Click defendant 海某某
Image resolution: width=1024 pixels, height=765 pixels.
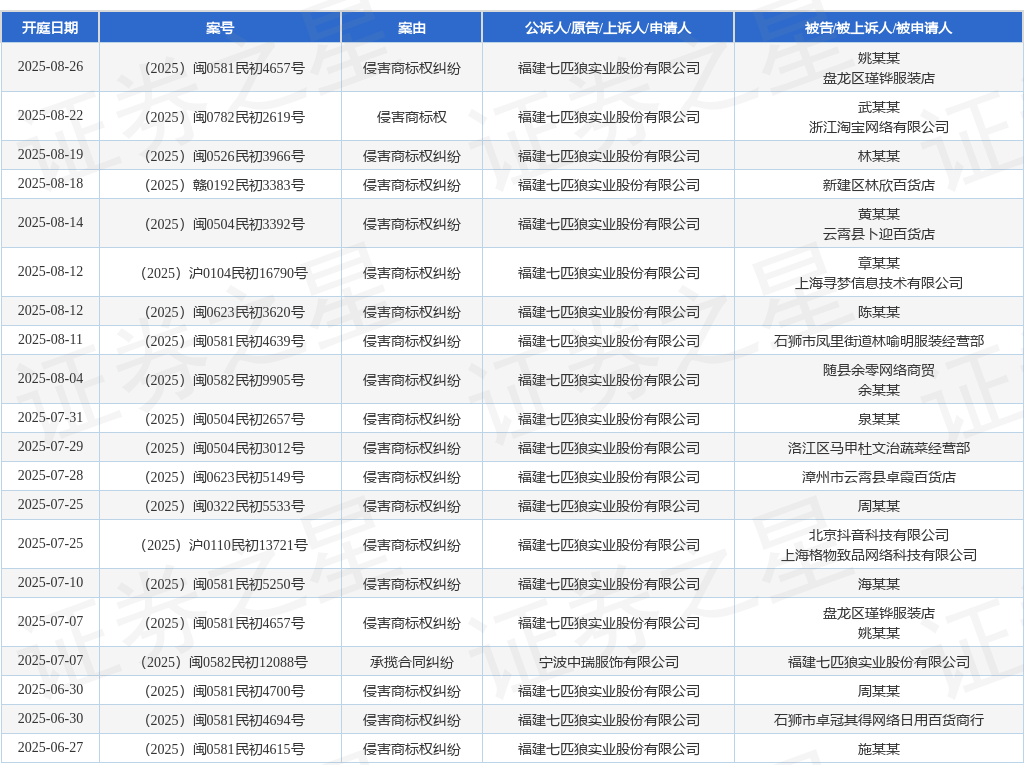pos(878,584)
